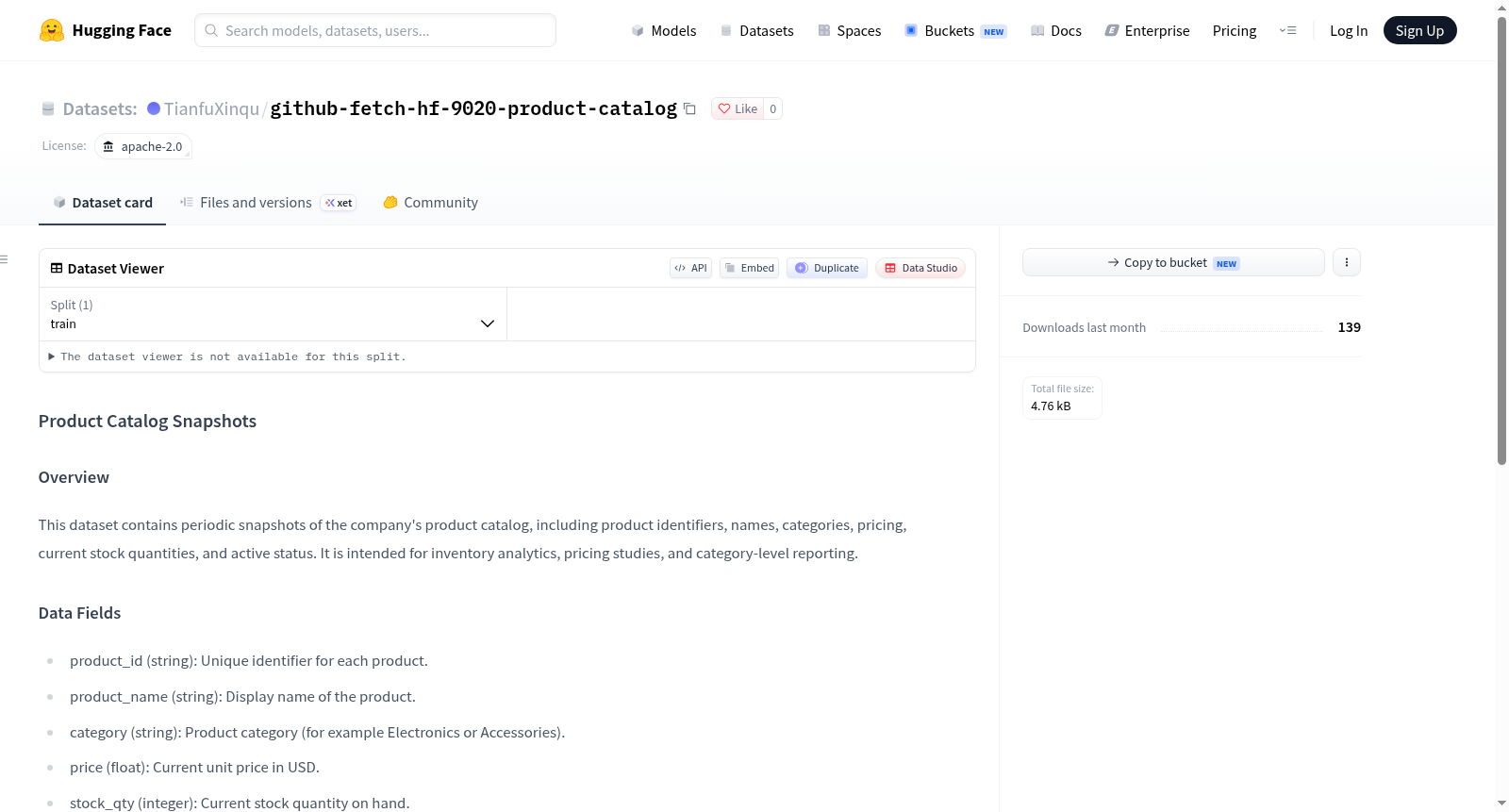Viewport: 1509px width, 812px height.
Task: Open the Dataset card tab
Action: coord(102,202)
